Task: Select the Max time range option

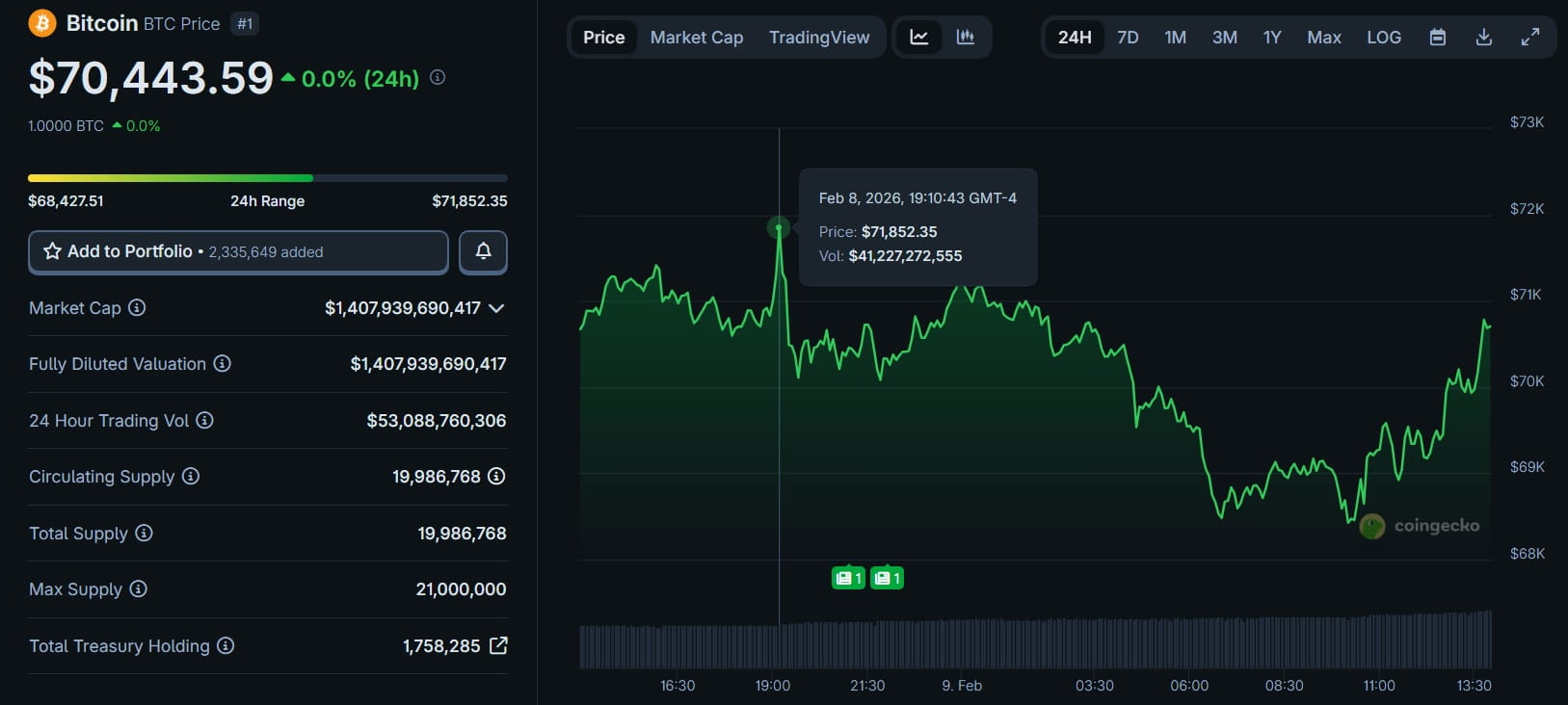Action: pyautogui.click(x=1324, y=38)
